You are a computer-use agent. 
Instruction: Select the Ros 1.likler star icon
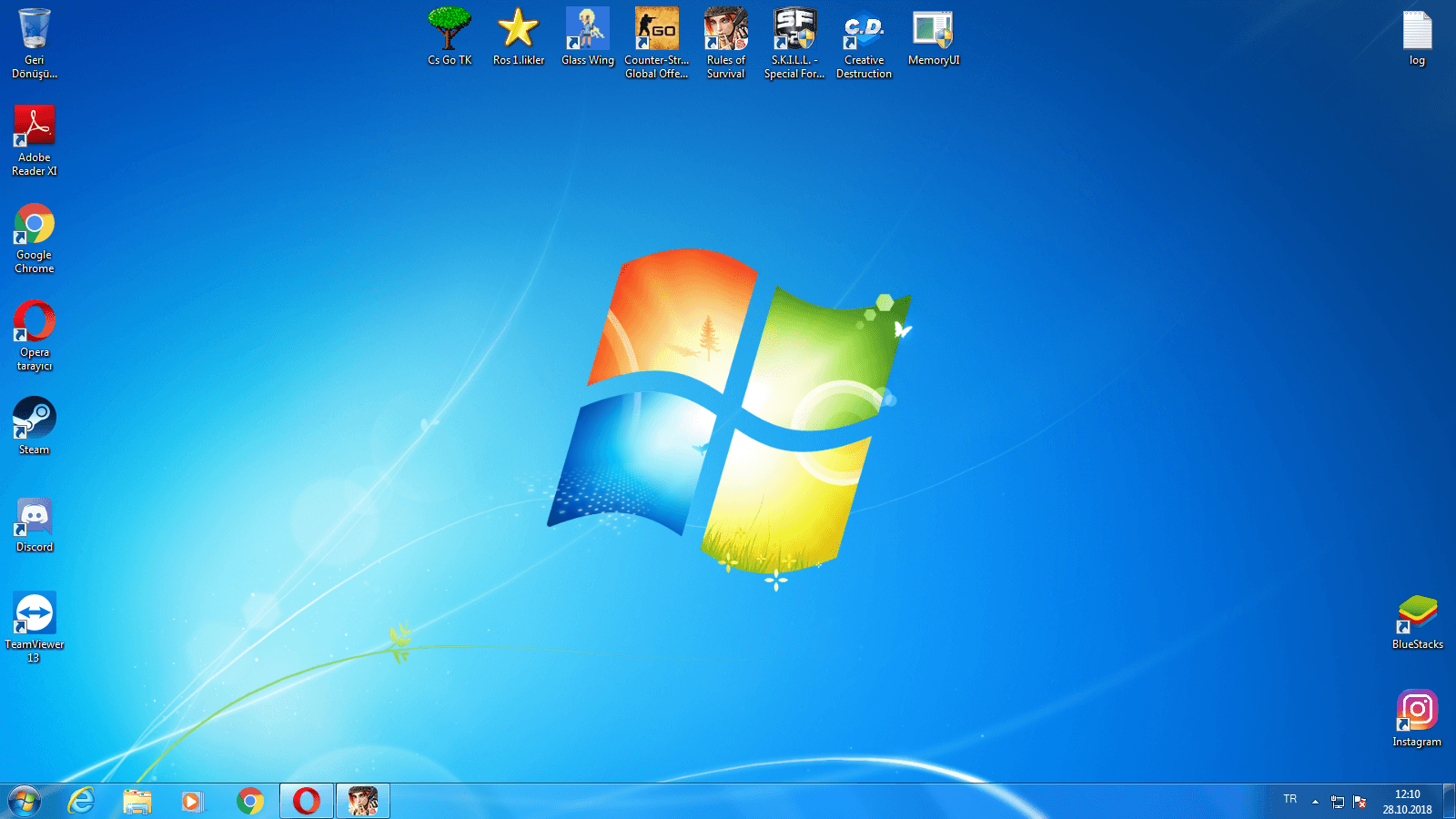click(x=519, y=36)
